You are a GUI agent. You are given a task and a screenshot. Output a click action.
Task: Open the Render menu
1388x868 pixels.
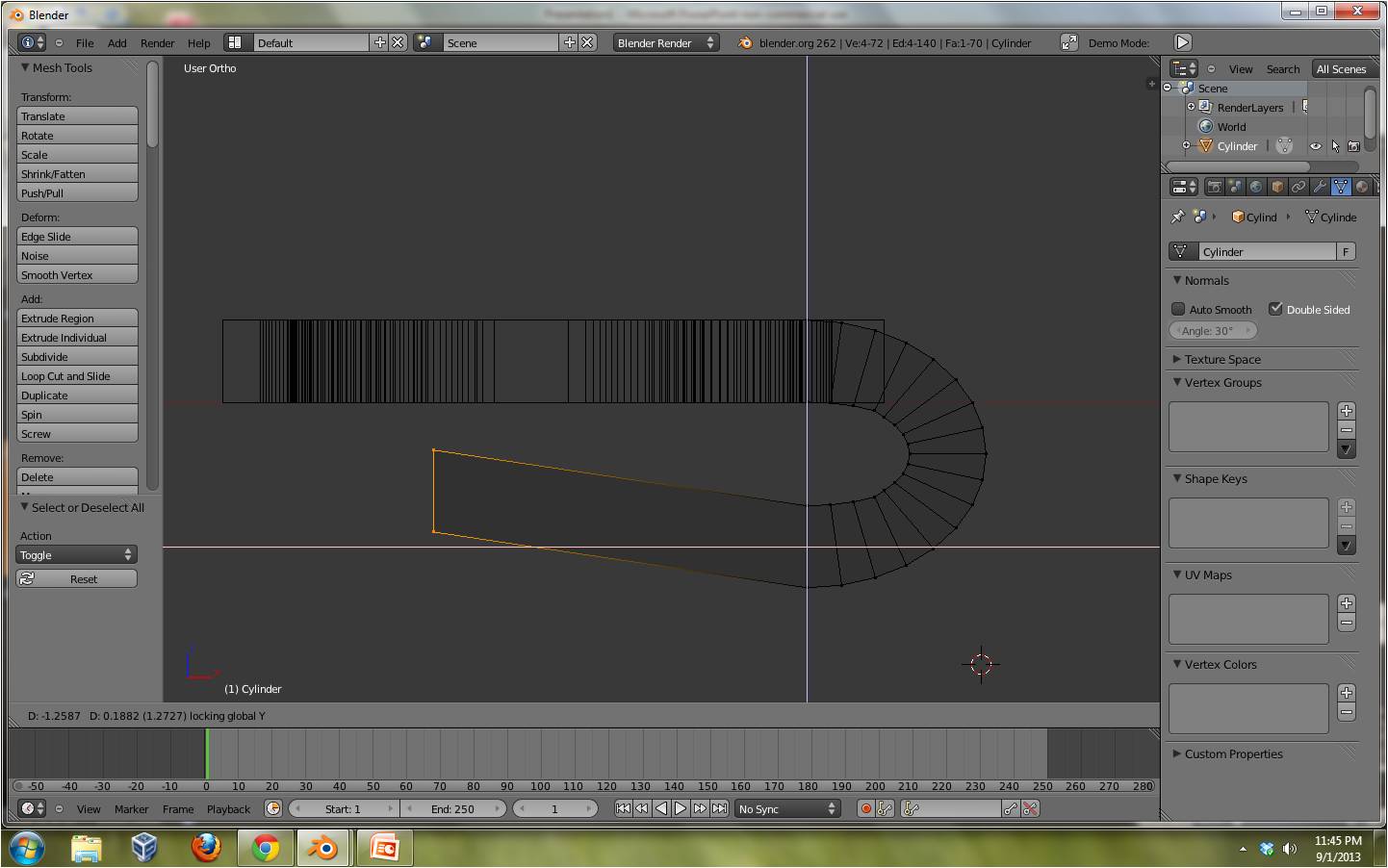coord(157,43)
